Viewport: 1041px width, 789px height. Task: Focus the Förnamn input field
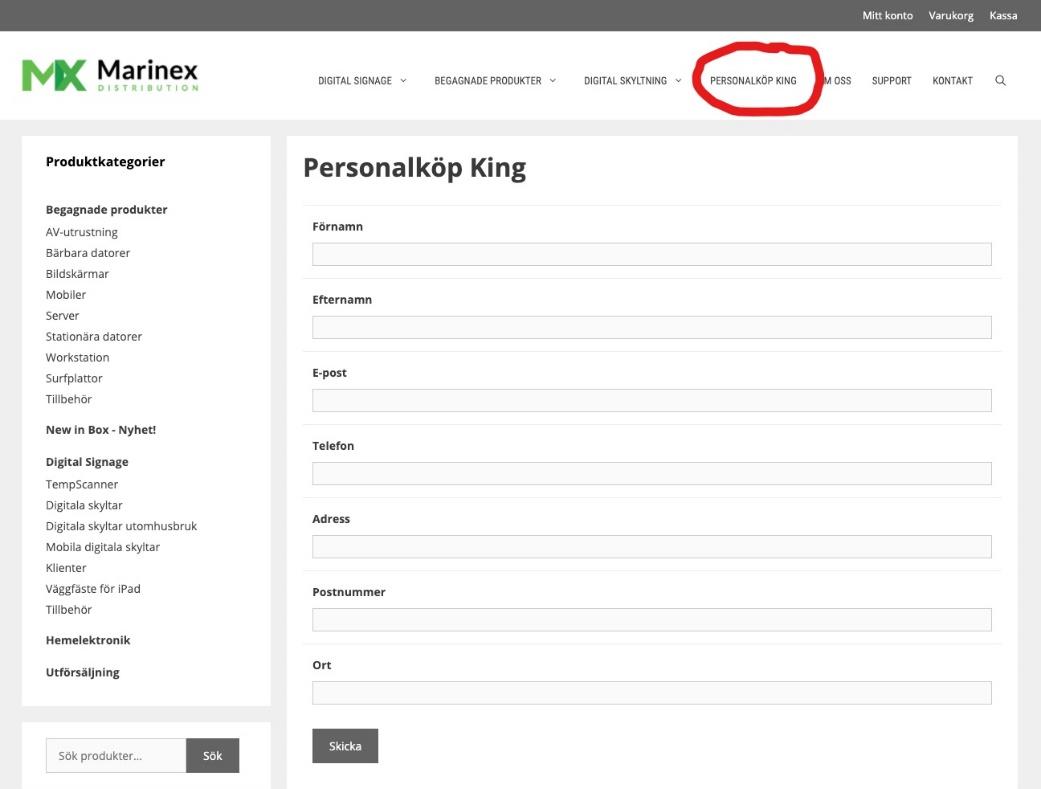651,254
